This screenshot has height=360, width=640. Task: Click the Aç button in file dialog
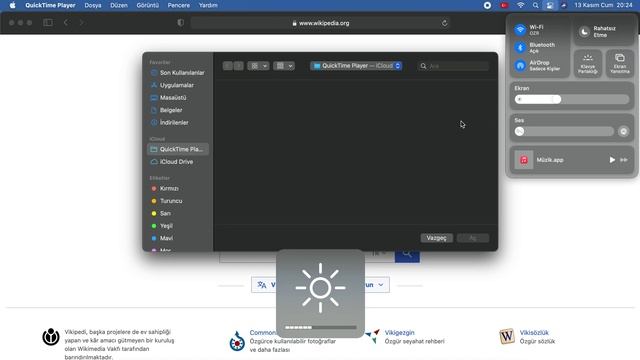(473, 238)
